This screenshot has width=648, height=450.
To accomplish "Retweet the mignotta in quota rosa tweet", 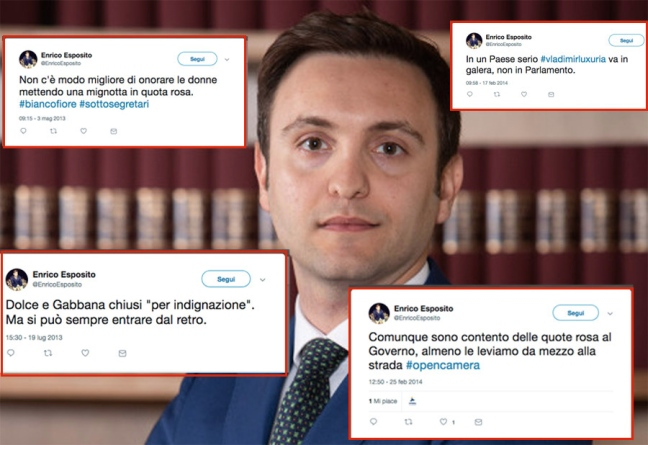I will point(53,131).
